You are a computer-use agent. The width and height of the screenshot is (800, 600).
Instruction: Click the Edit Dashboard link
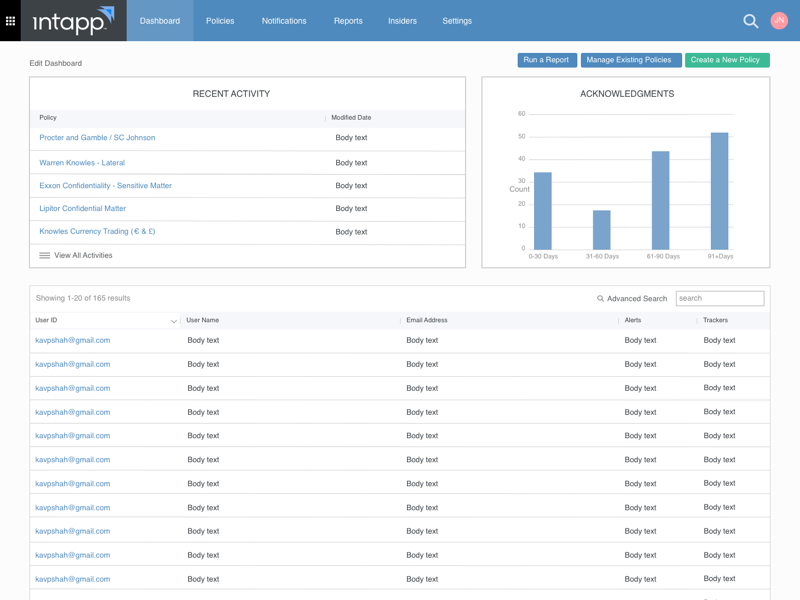[56, 63]
